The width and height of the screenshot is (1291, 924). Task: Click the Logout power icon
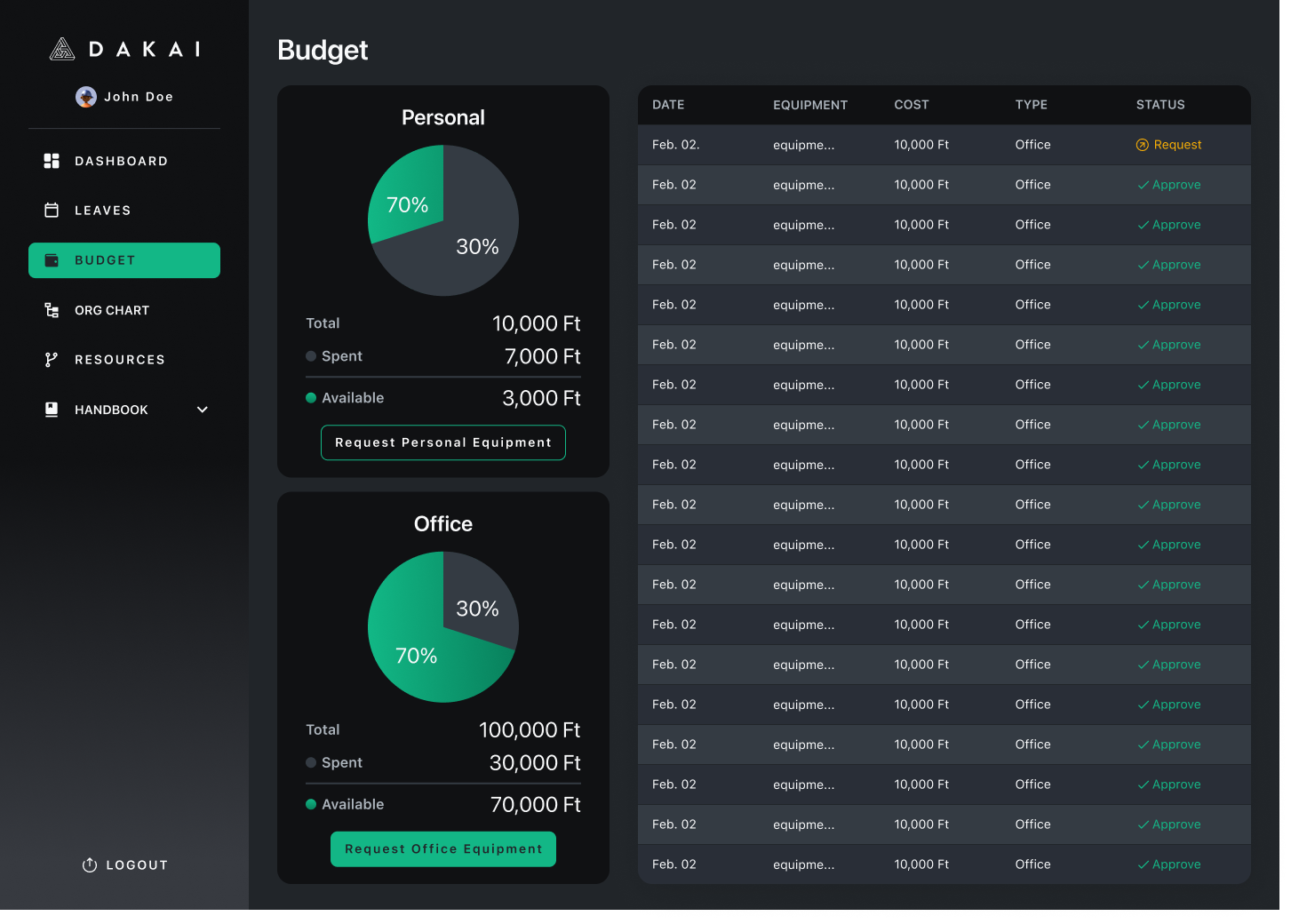click(90, 865)
